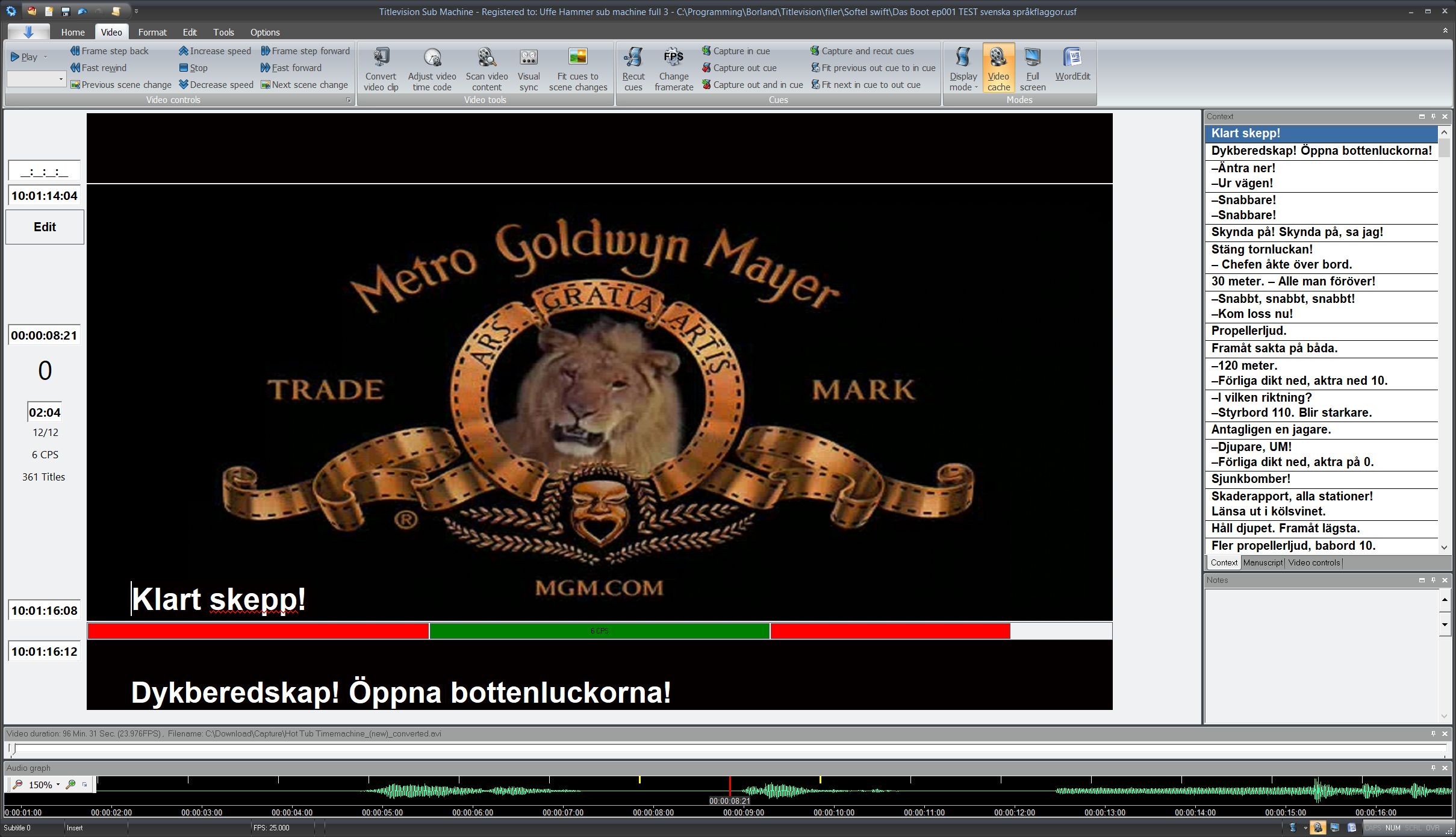1456x837 pixels.
Task: Pin the Audio graph panel
Action: [x=1433, y=768]
